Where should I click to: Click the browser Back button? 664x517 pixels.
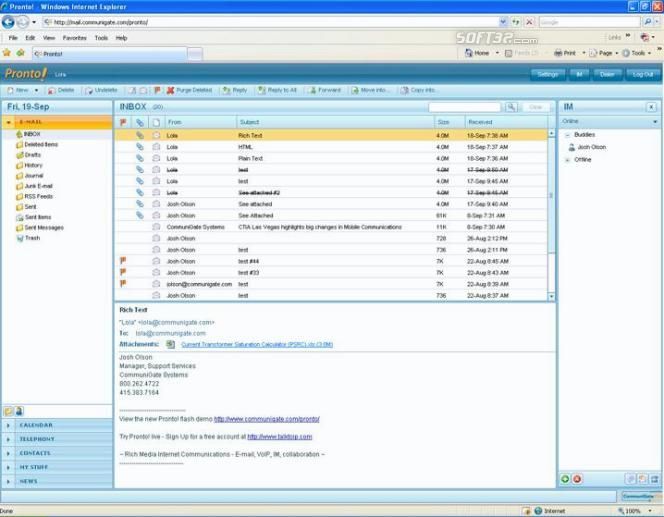[8, 22]
